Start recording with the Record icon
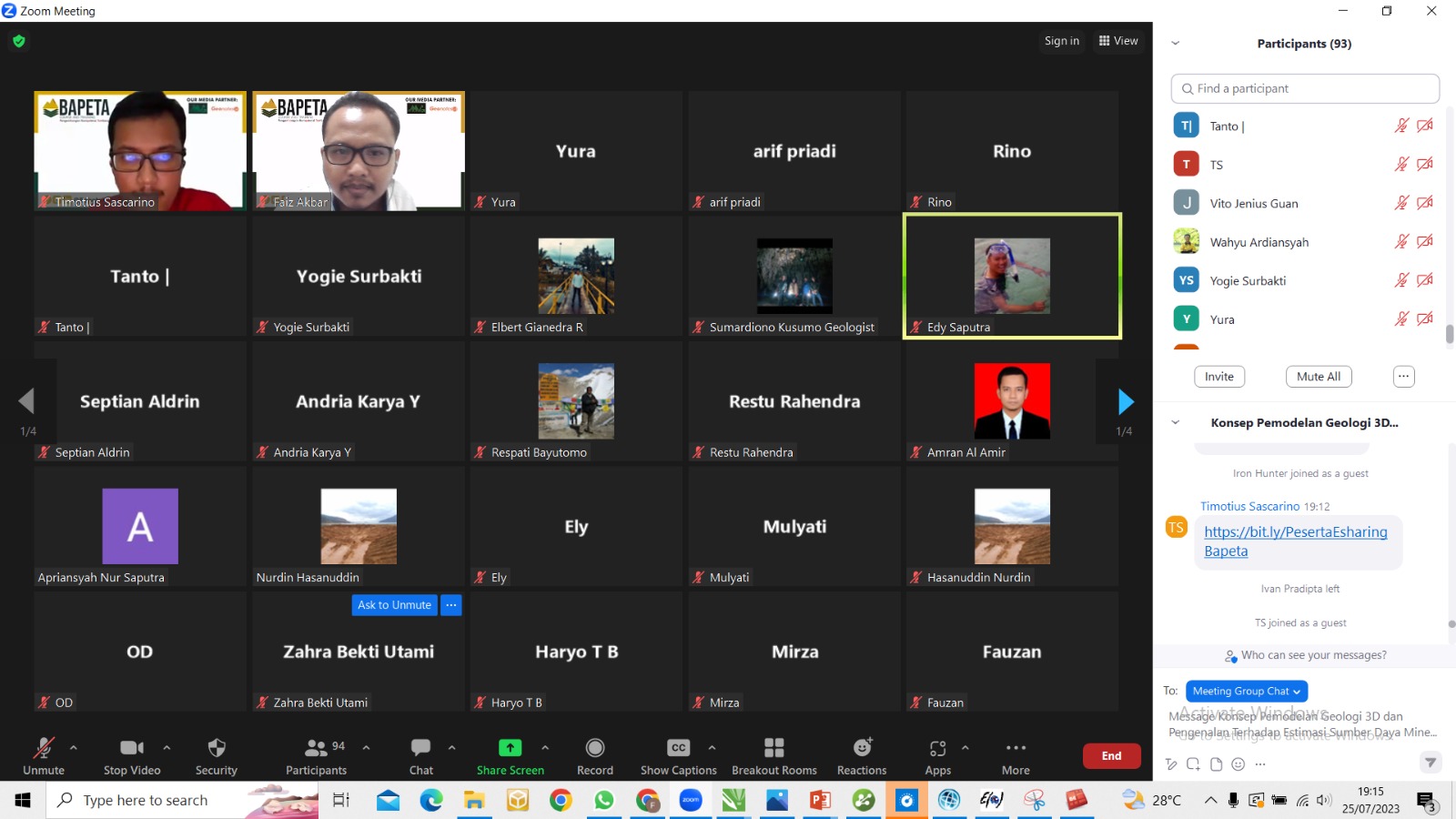The height and width of the screenshot is (819, 1456). (594, 748)
